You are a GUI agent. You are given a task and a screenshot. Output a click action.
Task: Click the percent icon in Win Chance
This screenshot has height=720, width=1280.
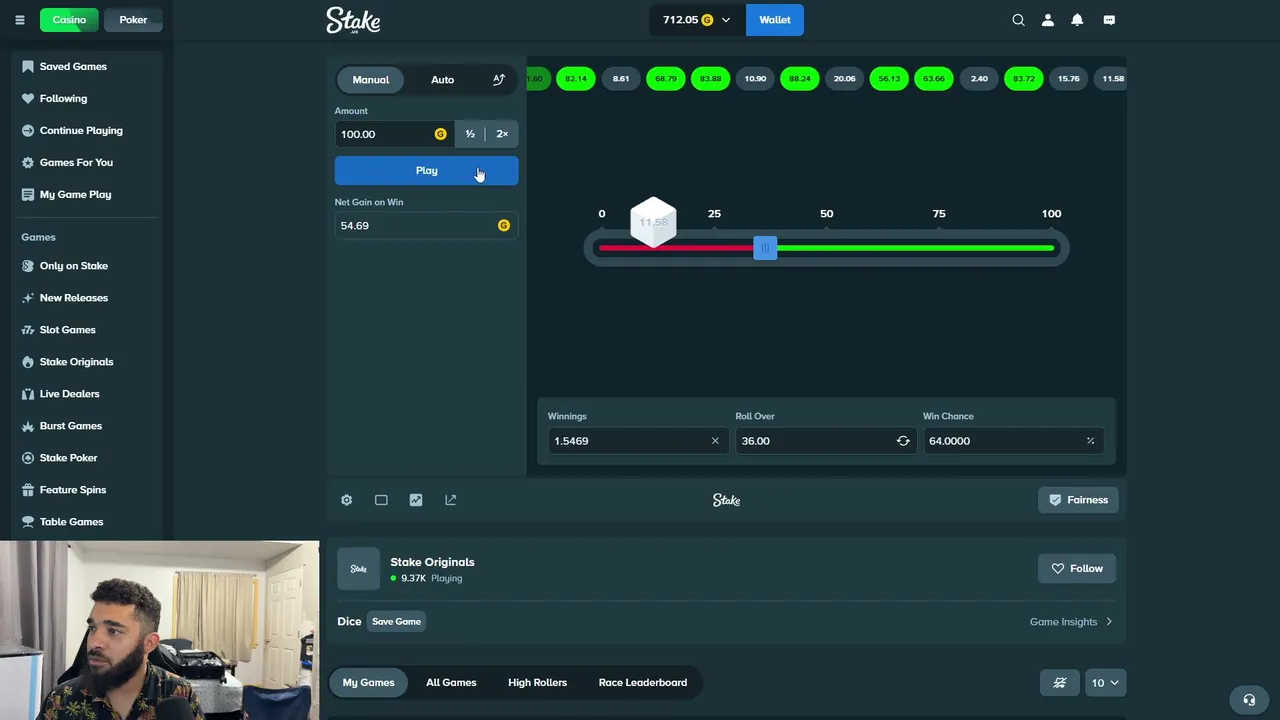(x=1090, y=441)
